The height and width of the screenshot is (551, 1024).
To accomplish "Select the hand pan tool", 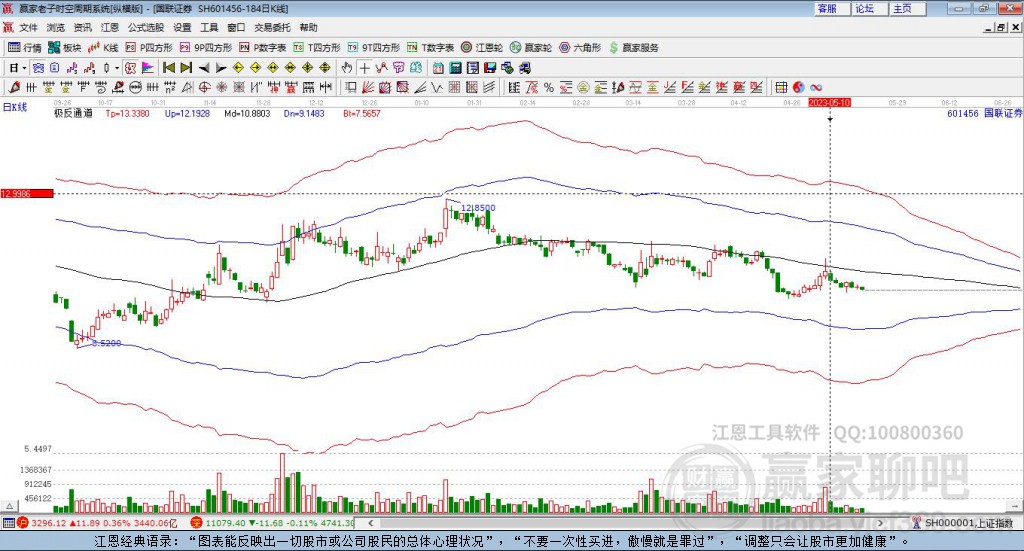I will [347, 67].
